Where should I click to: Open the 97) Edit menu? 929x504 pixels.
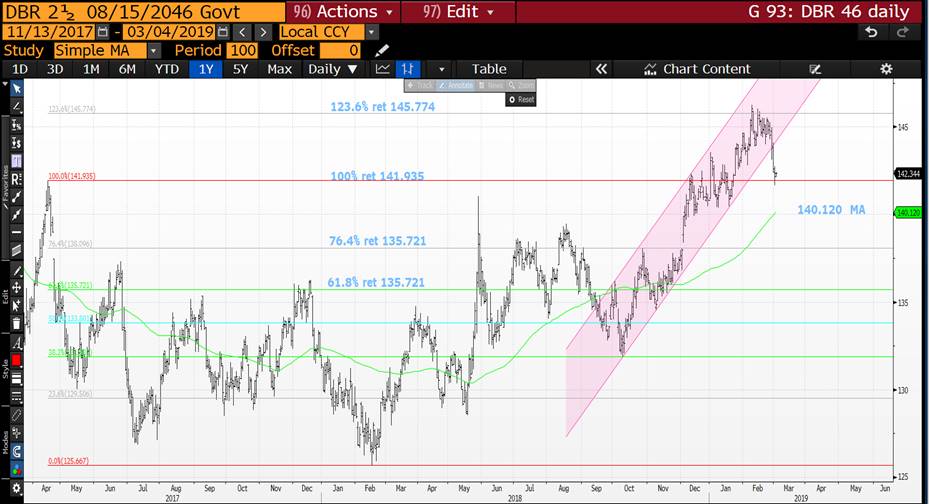(x=458, y=11)
